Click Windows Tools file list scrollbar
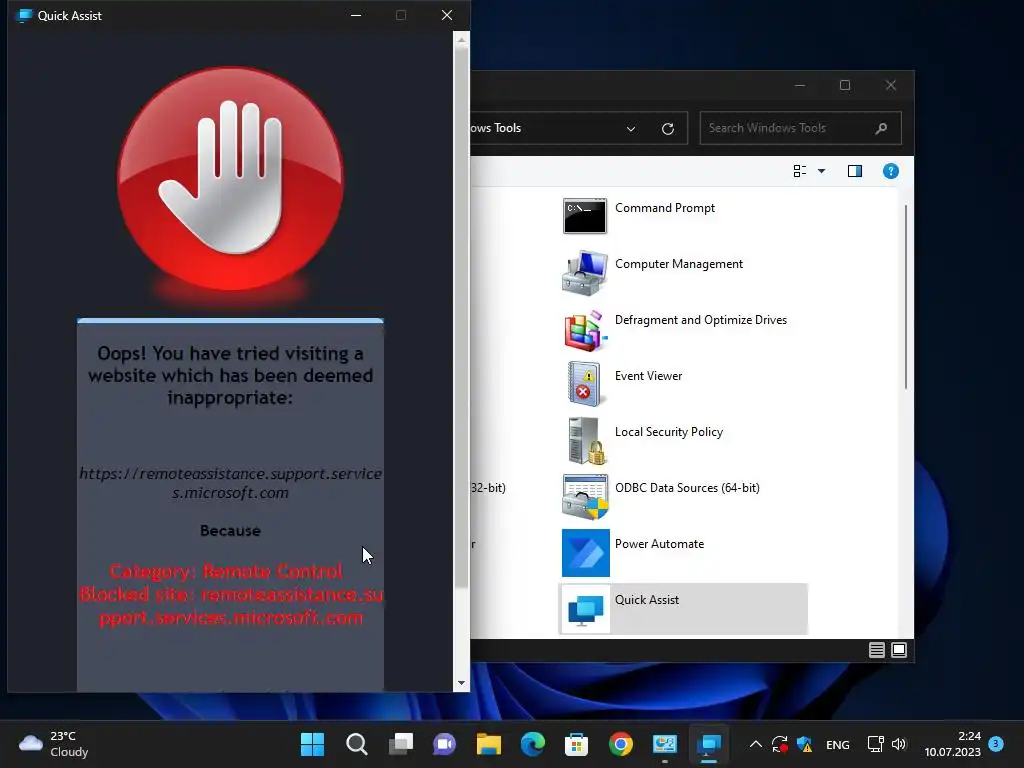This screenshot has width=1024, height=768. pyautogui.click(x=906, y=297)
